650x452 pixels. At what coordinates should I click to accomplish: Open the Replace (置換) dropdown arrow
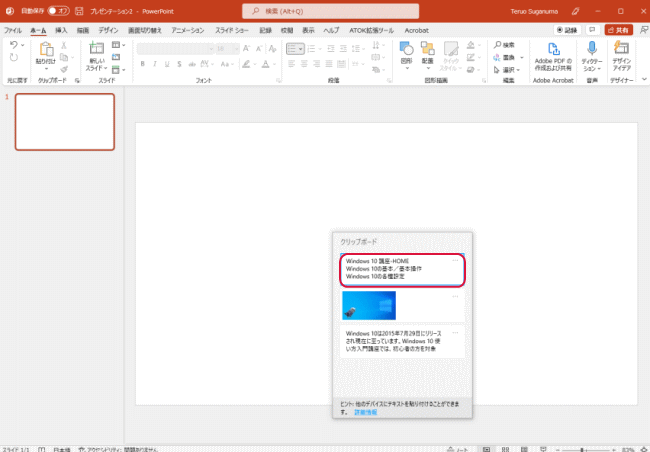521,57
